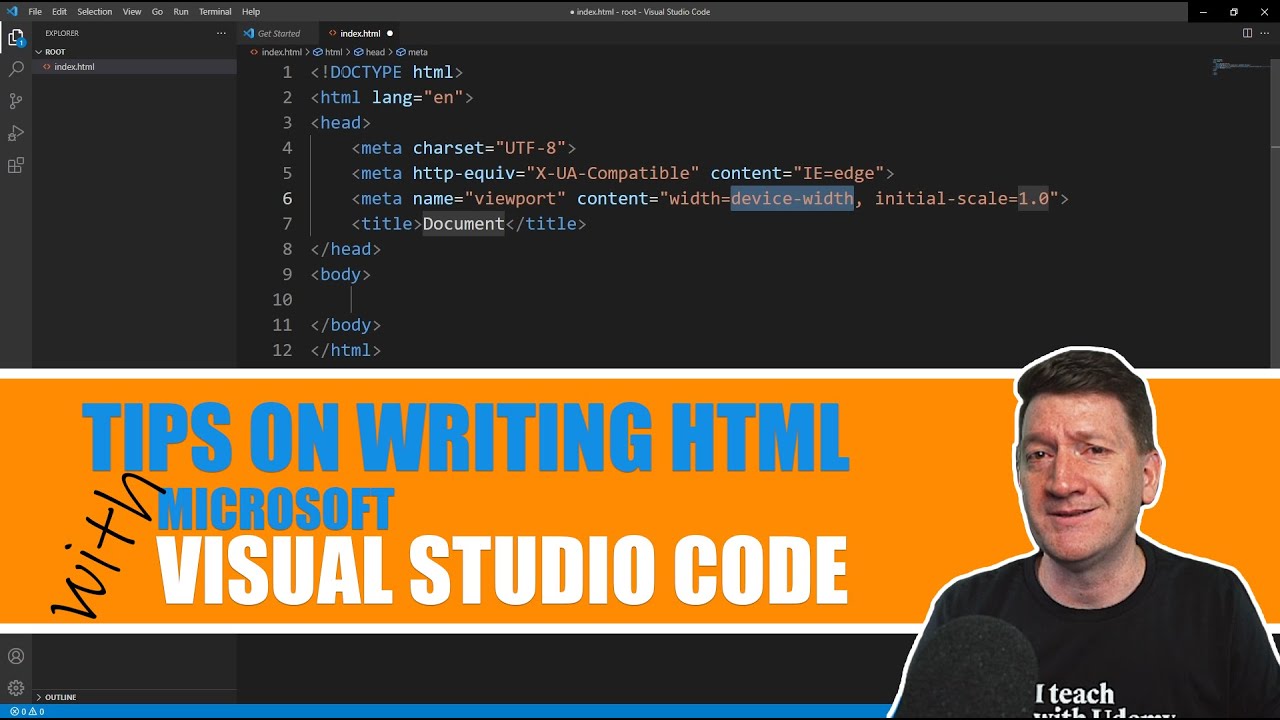Click the "UTF-8" charset value
1280x720 pixels.
pos(531,148)
